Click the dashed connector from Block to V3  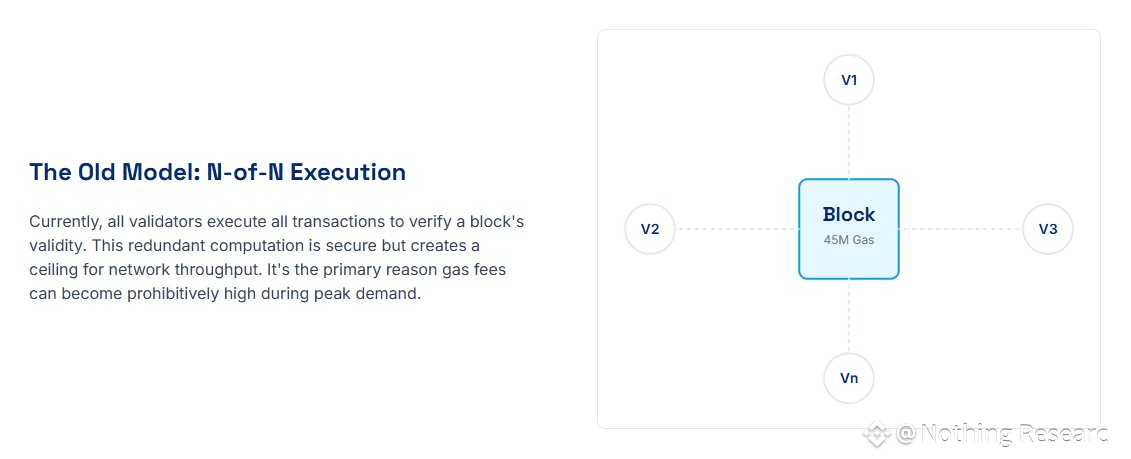pos(960,229)
